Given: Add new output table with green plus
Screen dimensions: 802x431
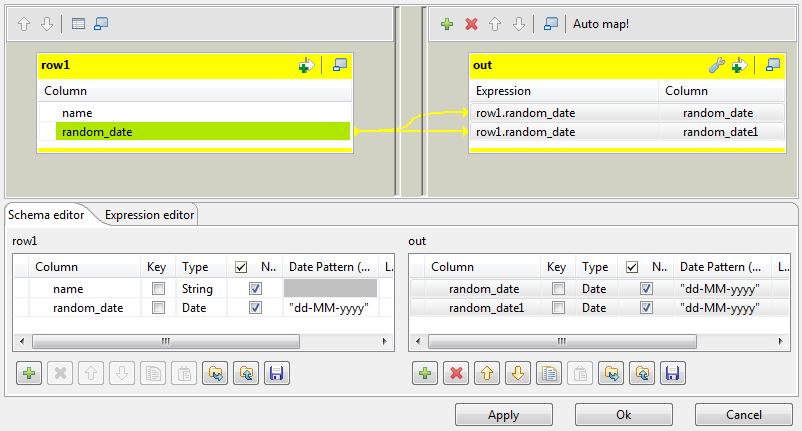Looking at the screenshot, I should (x=447, y=24).
